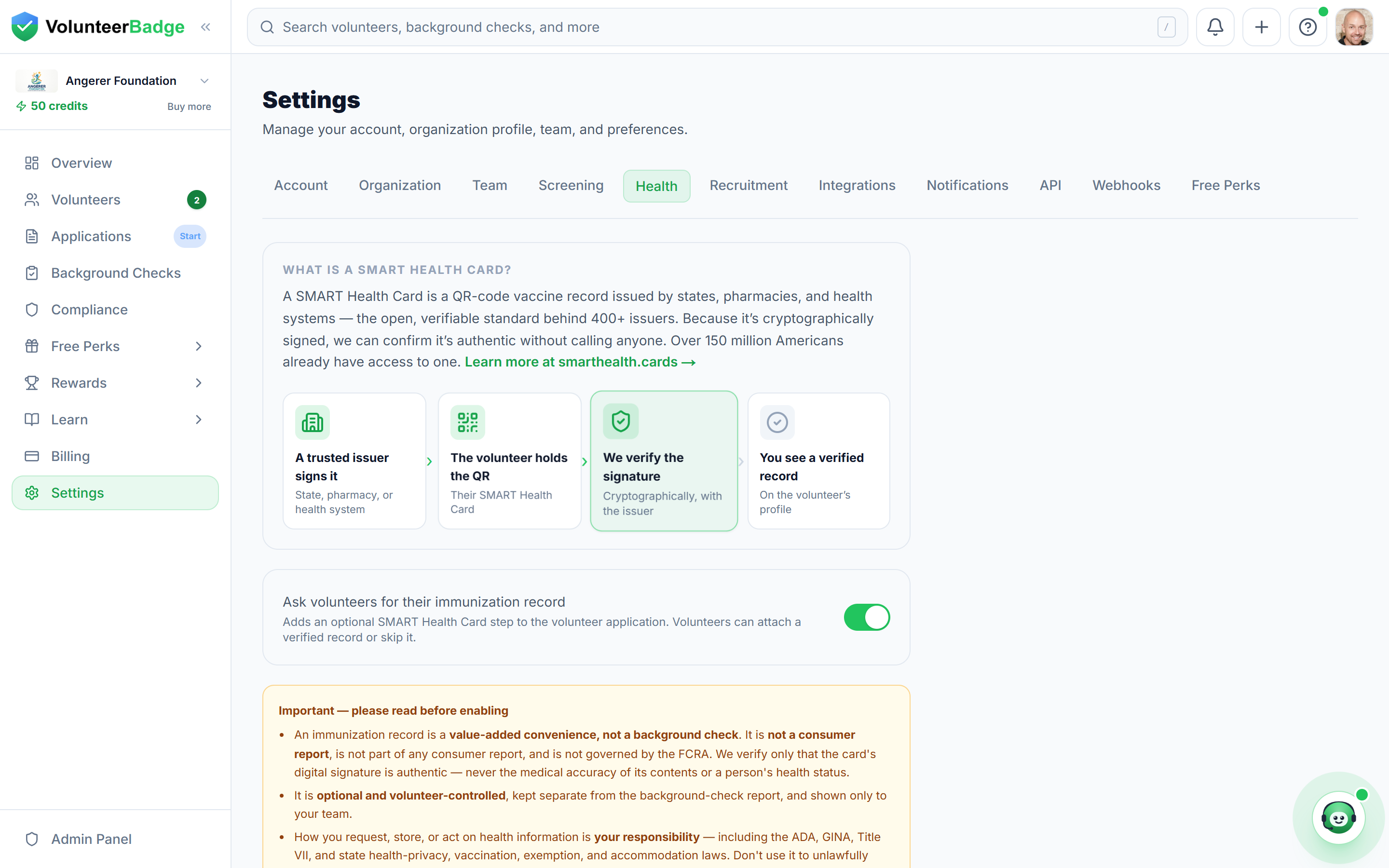Click the Buy more credits link
Screen dimensions: 1389x868
click(x=189, y=107)
